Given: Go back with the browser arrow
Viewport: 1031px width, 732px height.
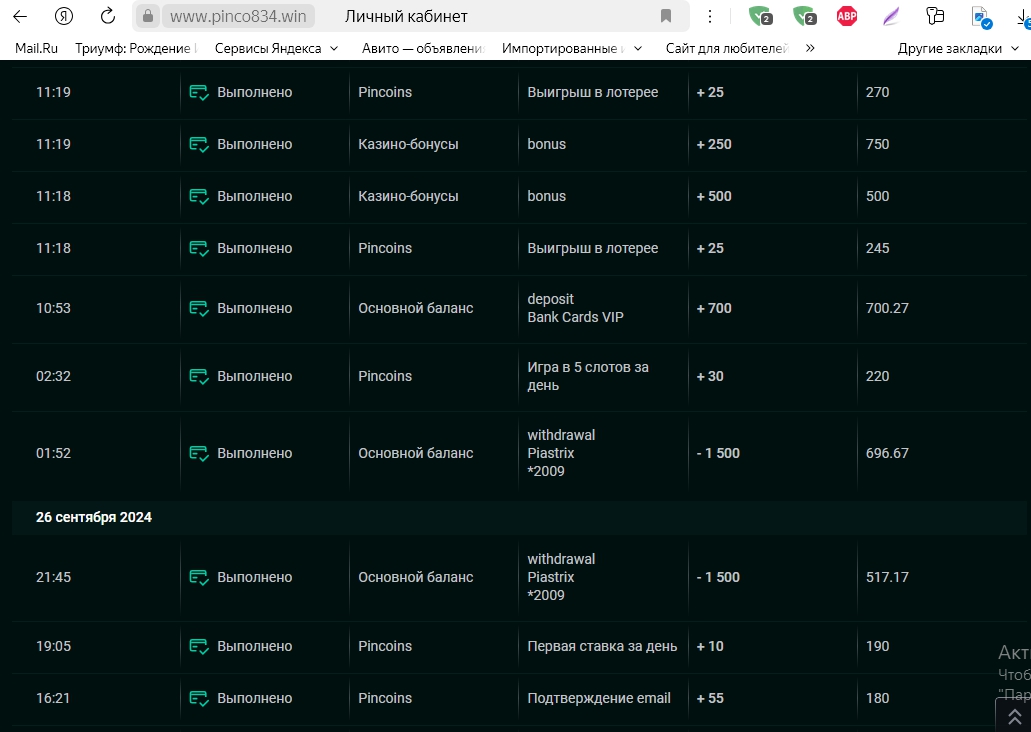Looking at the screenshot, I should point(20,16).
